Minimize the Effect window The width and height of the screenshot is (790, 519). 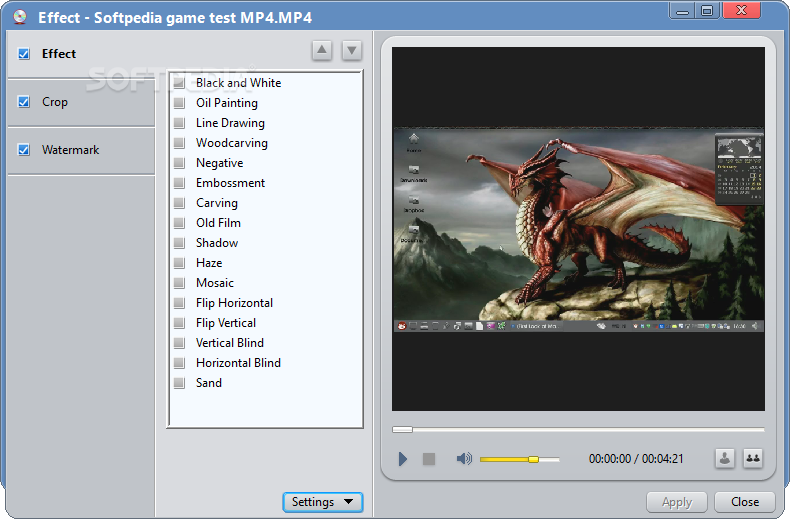click(682, 11)
